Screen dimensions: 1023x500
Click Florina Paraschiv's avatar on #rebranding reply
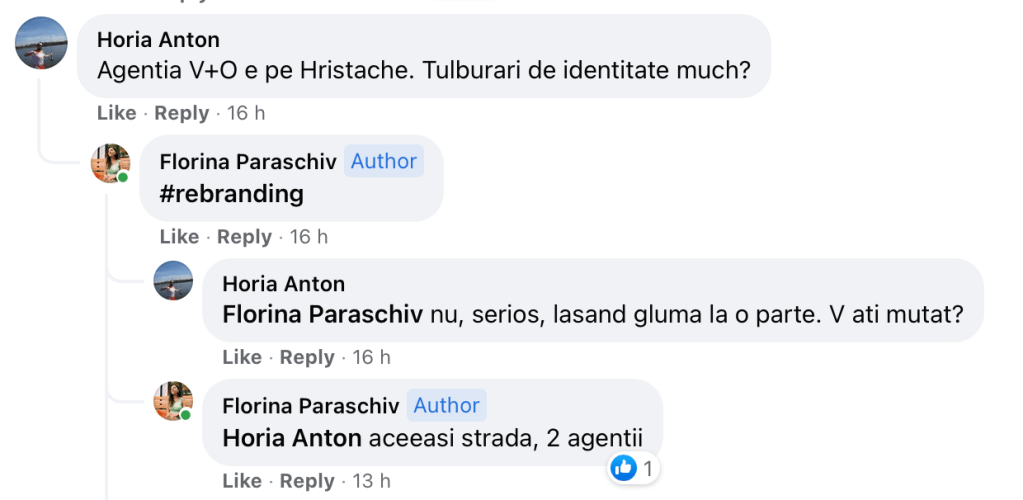click(110, 163)
